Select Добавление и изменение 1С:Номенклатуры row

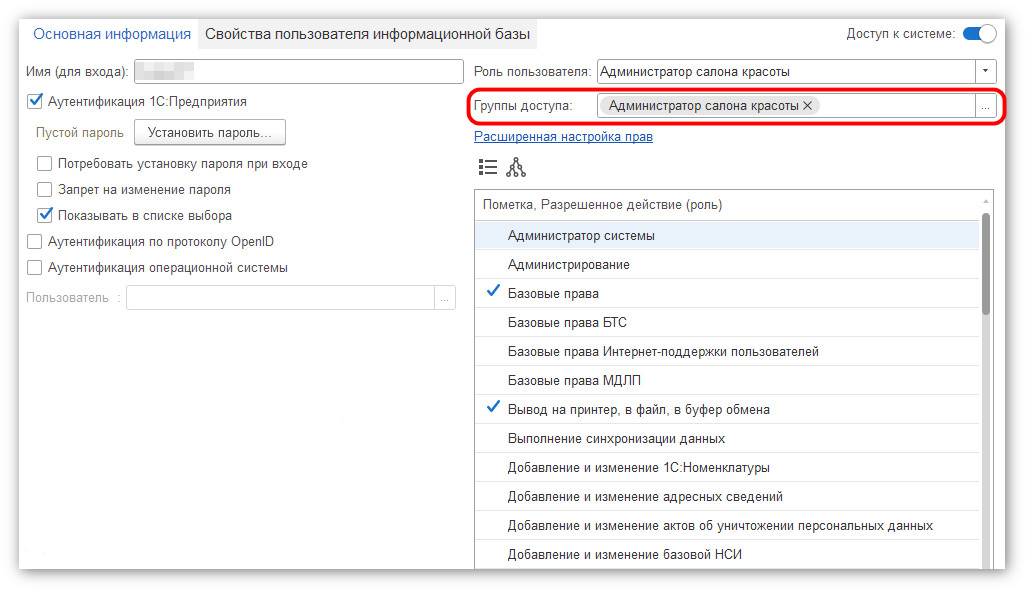727,467
